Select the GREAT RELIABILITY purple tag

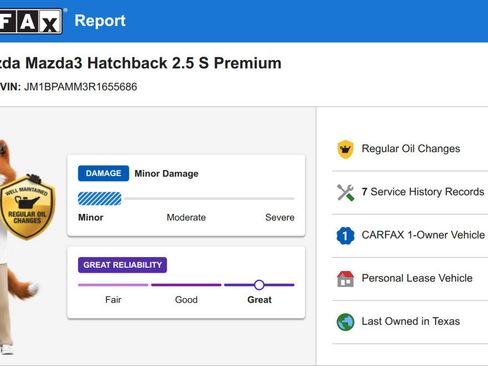coord(122,265)
